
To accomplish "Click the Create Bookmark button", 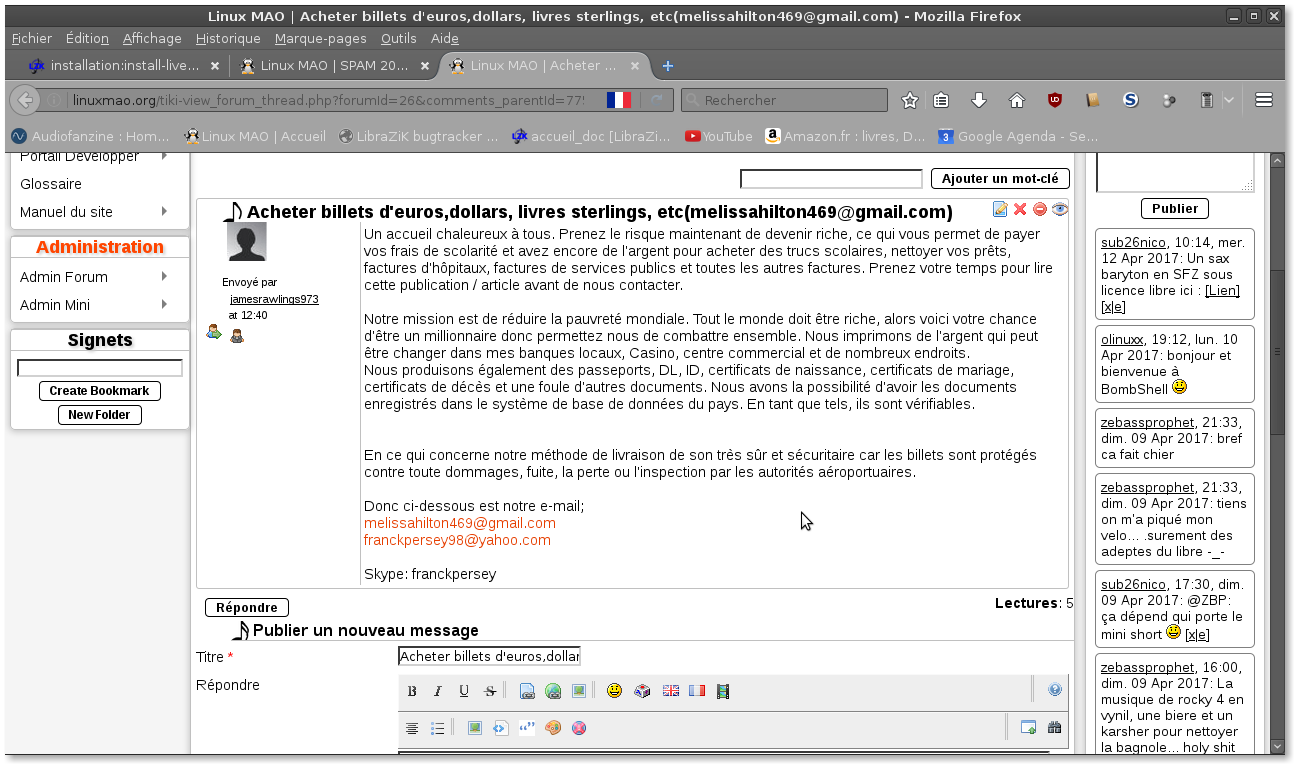I will pos(100,391).
